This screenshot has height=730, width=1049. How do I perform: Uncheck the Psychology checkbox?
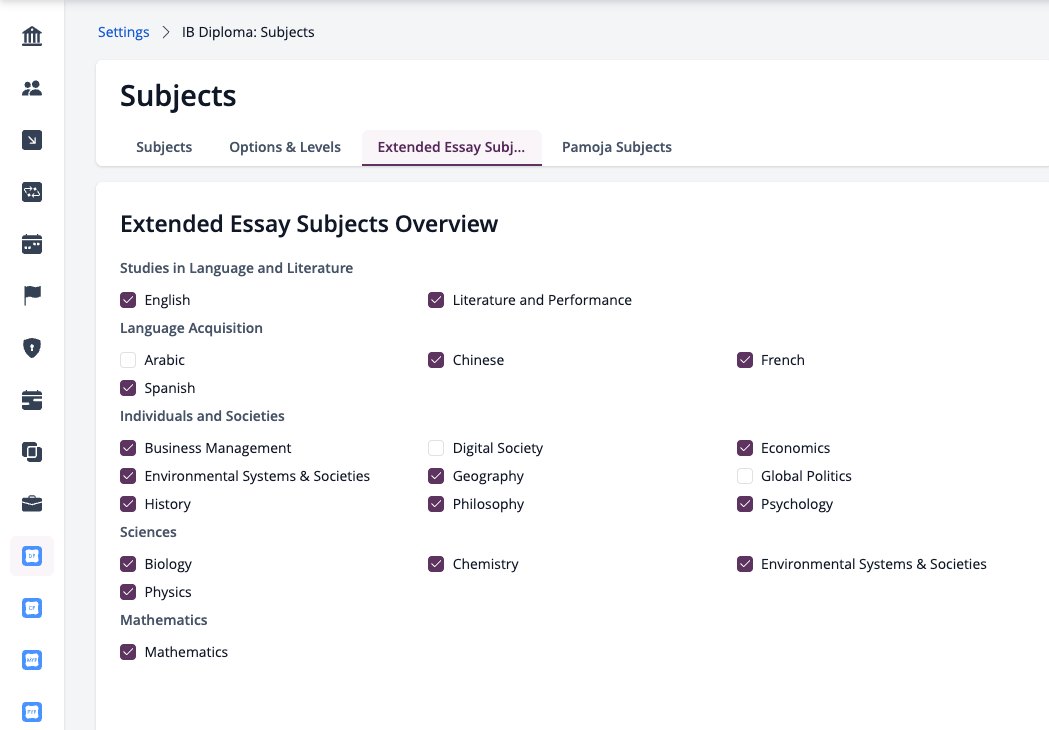click(x=745, y=504)
